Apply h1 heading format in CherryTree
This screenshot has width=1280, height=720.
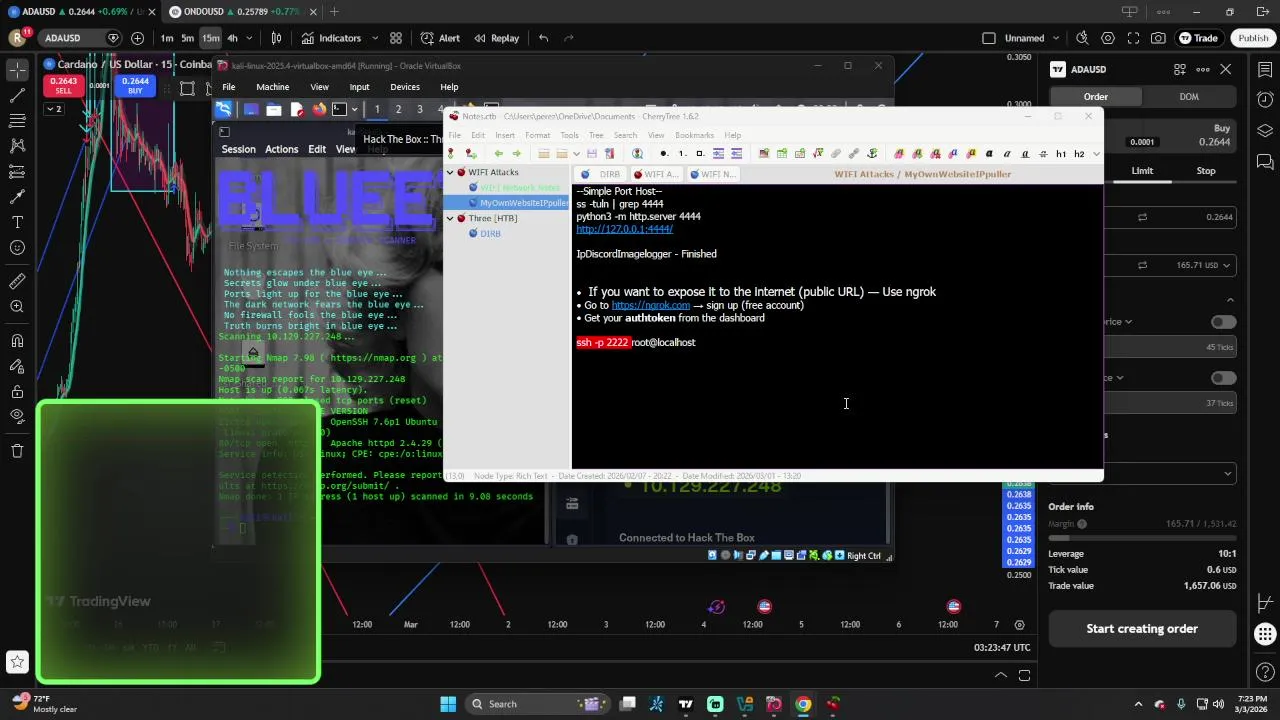1061,153
